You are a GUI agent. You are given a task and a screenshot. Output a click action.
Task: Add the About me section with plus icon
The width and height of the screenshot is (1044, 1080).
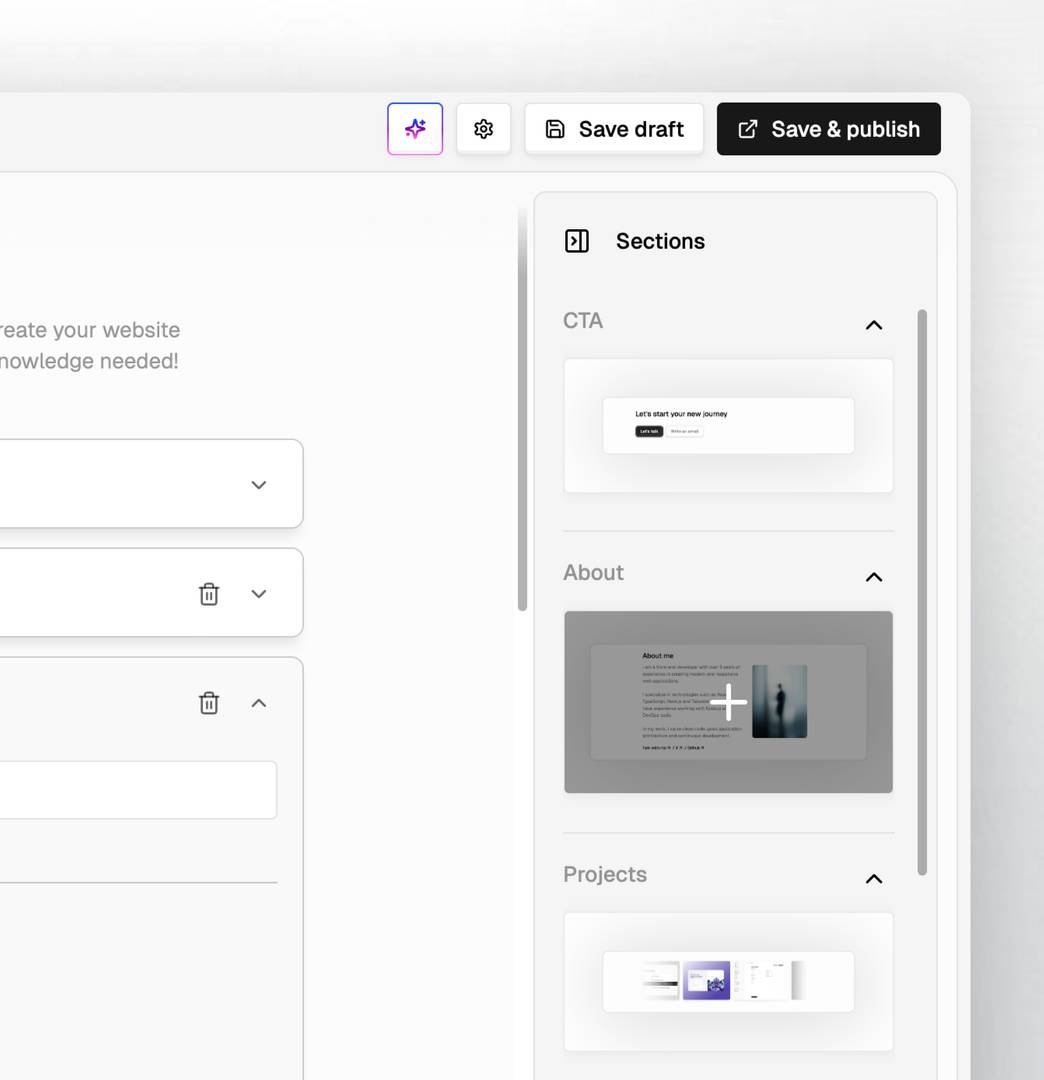click(728, 702)
